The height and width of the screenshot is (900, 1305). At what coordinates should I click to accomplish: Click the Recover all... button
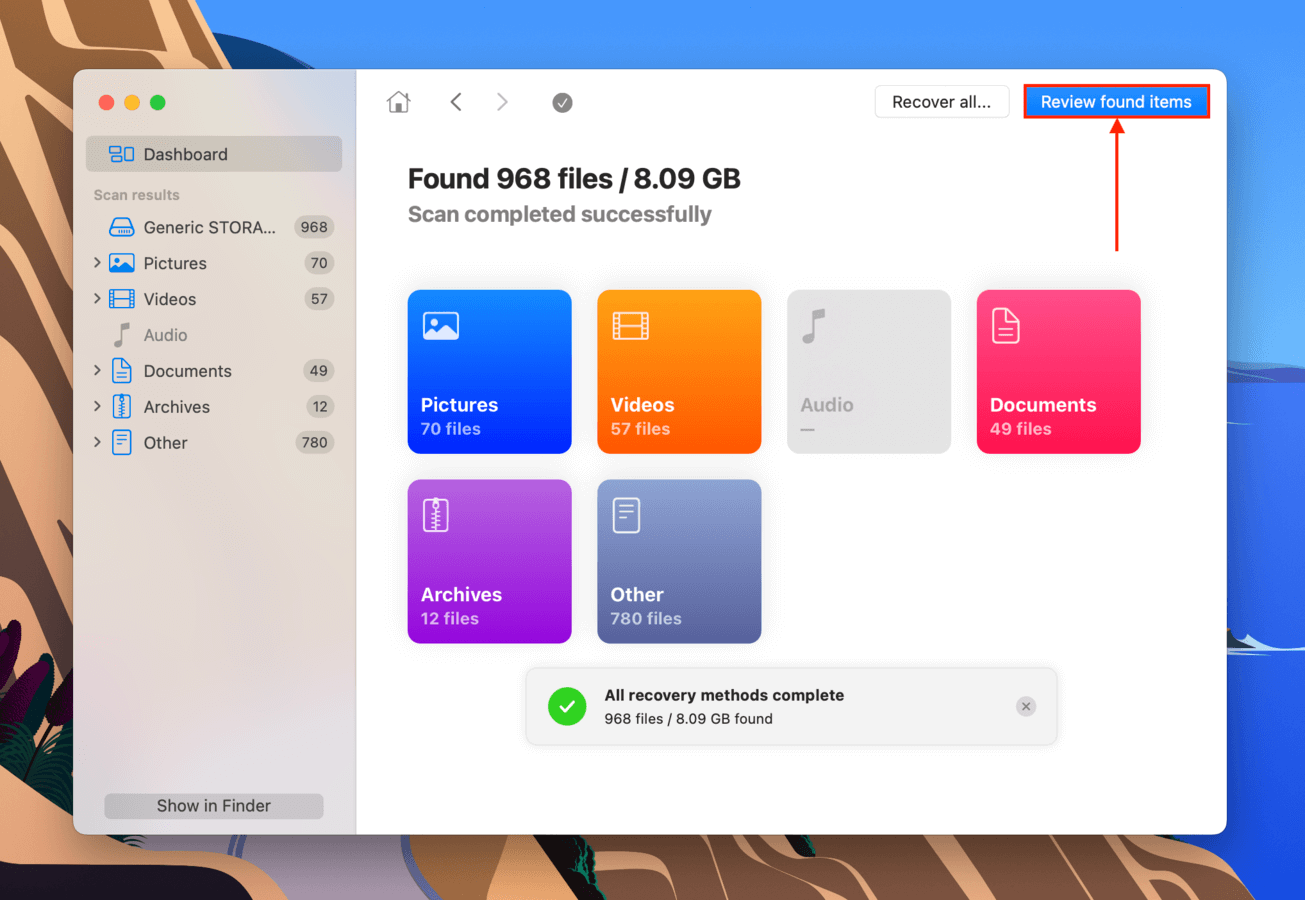tap(941, 102)
